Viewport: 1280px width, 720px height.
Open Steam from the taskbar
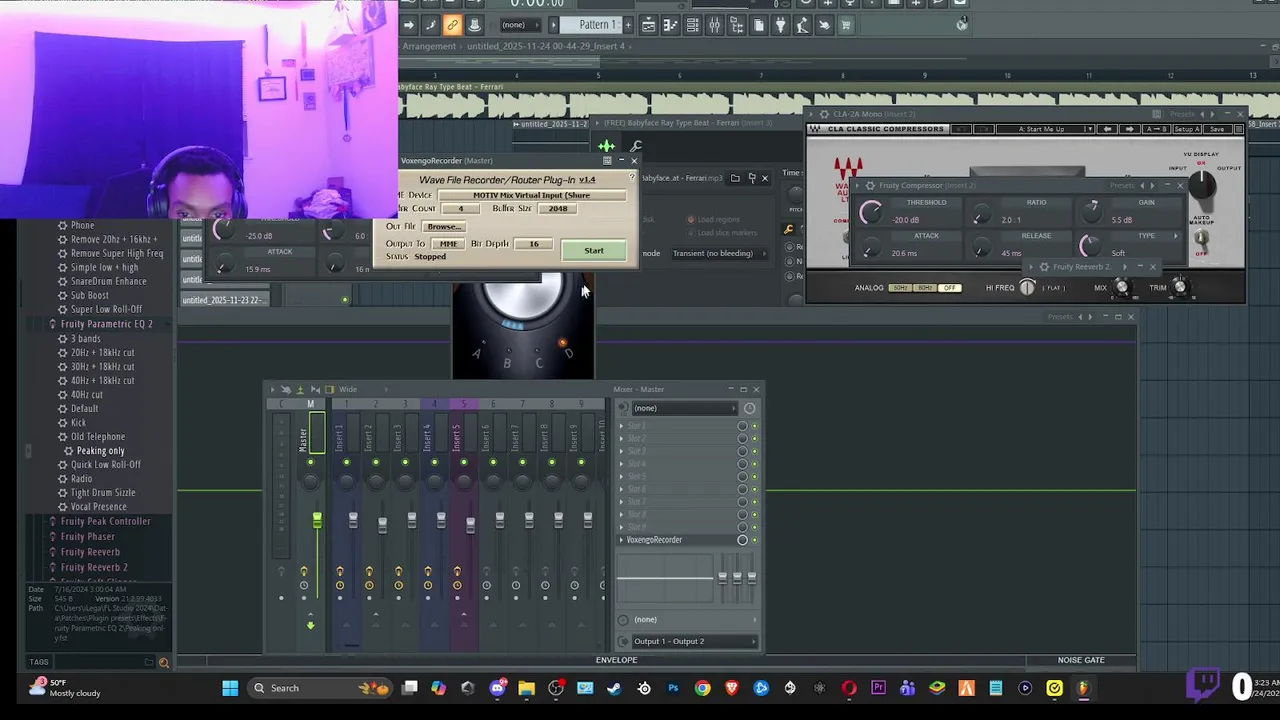point(614,688)
